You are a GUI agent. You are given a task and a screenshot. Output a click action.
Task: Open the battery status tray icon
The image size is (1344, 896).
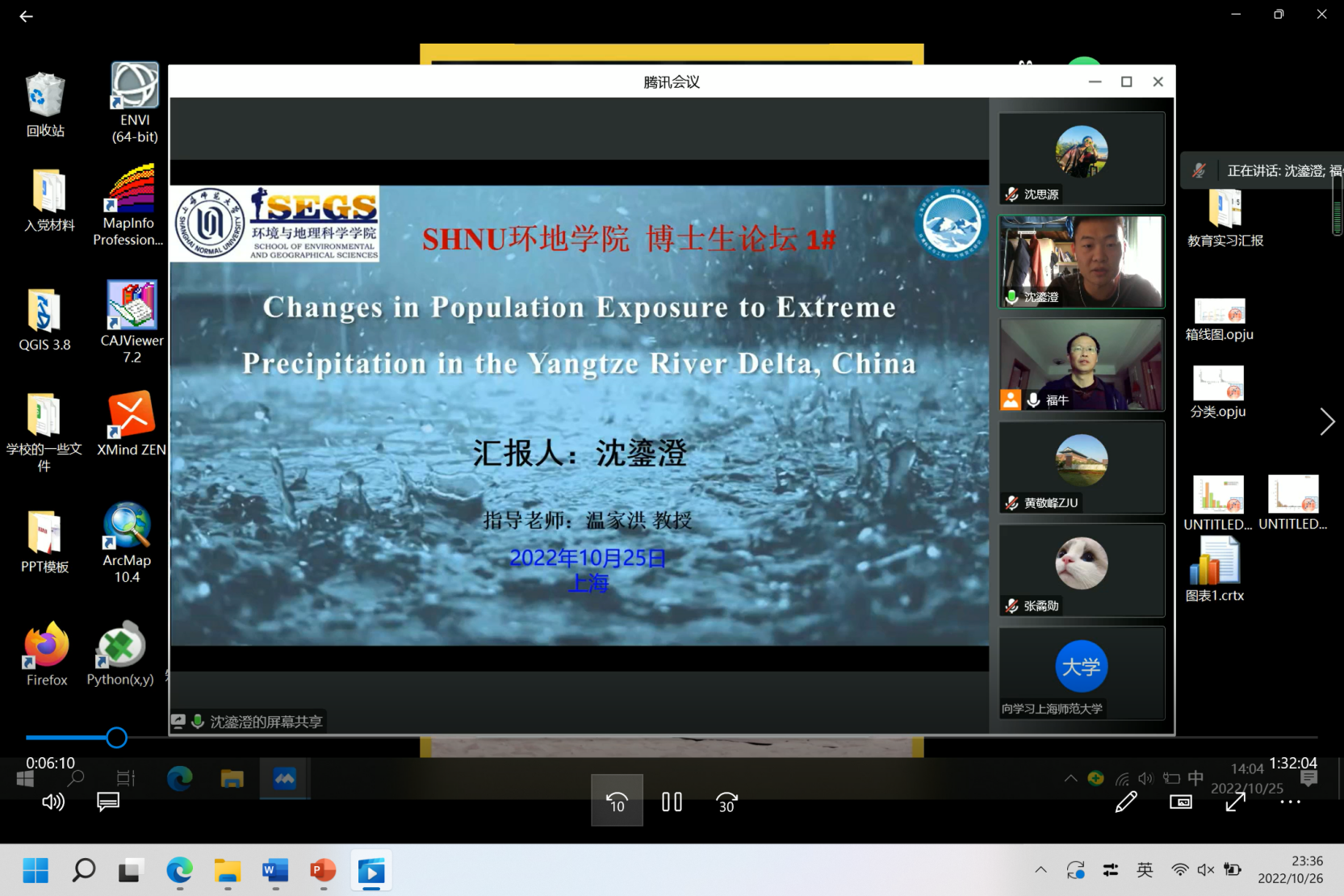(x=1233, y=869)
